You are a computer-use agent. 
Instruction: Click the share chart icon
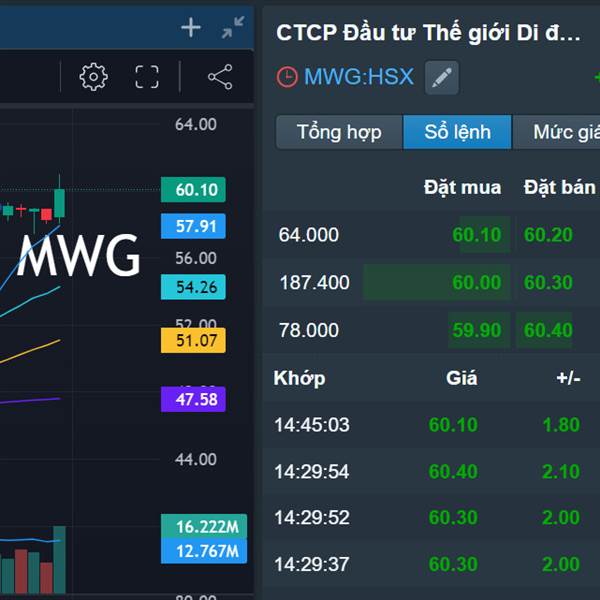tap(220, 77)
